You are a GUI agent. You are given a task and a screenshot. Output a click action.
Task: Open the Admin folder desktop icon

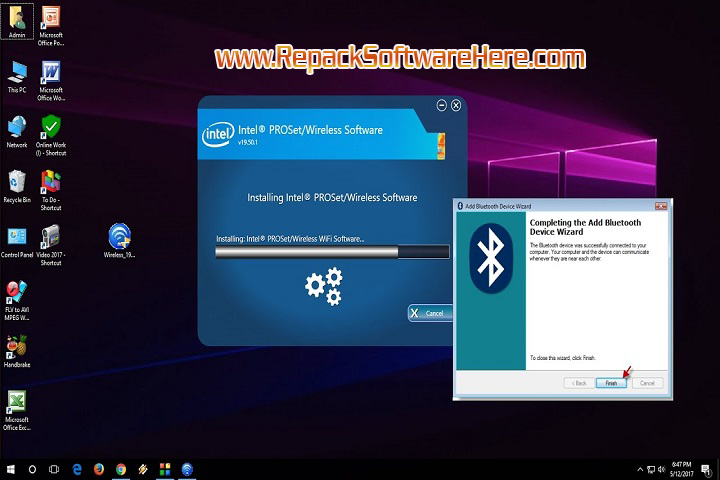[x=17, y=21]
